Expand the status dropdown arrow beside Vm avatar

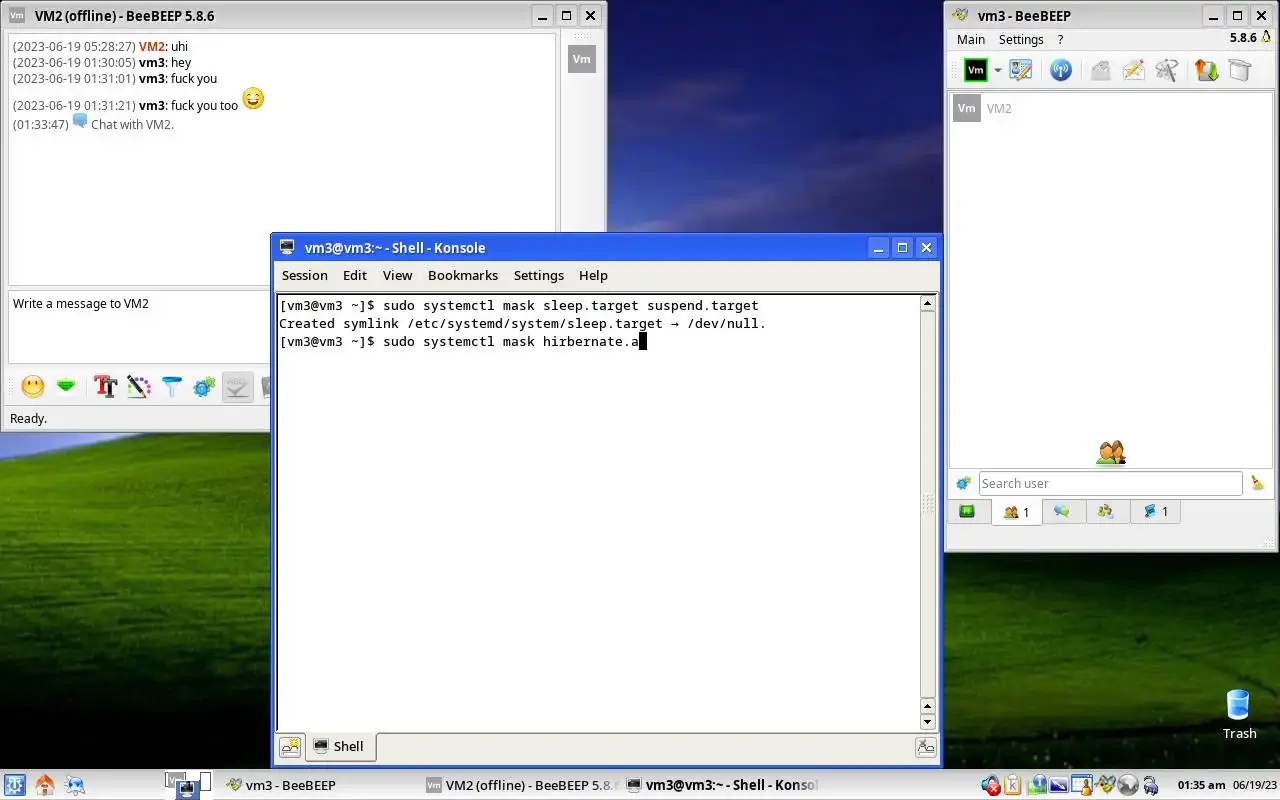(x=997, y=70)
